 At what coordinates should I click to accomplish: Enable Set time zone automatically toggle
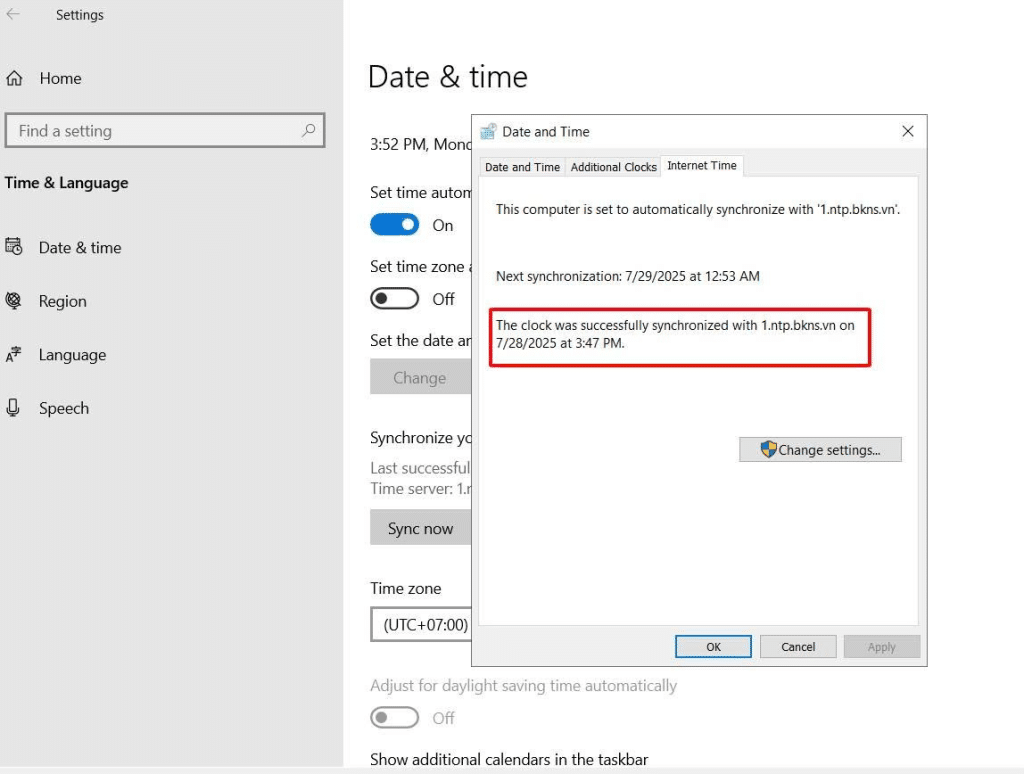[x=395, y=299]
